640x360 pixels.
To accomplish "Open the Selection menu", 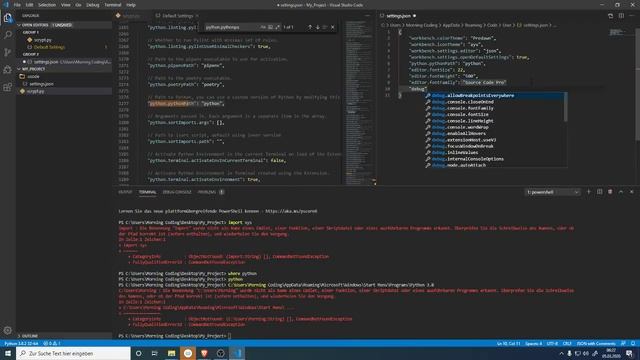I will [47, 5].
